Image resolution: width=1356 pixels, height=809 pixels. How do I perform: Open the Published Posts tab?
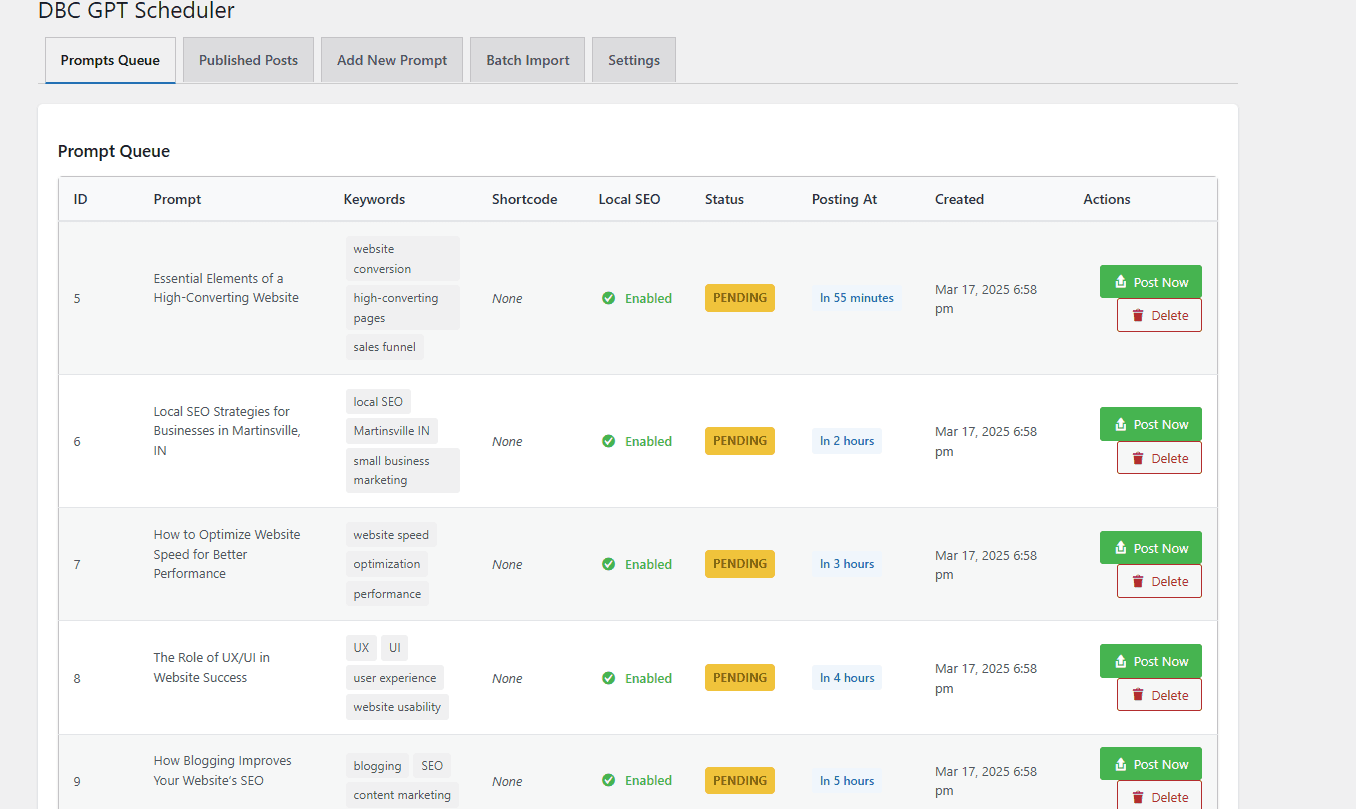[x=248, y=60]
